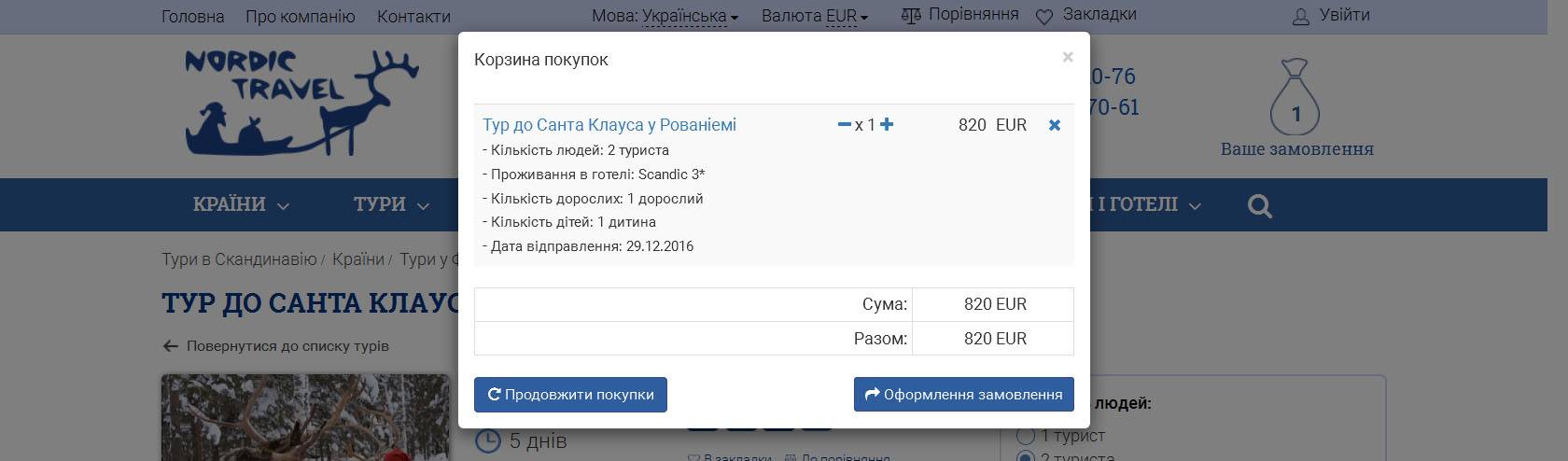Click the Разом 820 EUR total value
The width and height of the screenshot is (1568, 461).
coord(995,339)
